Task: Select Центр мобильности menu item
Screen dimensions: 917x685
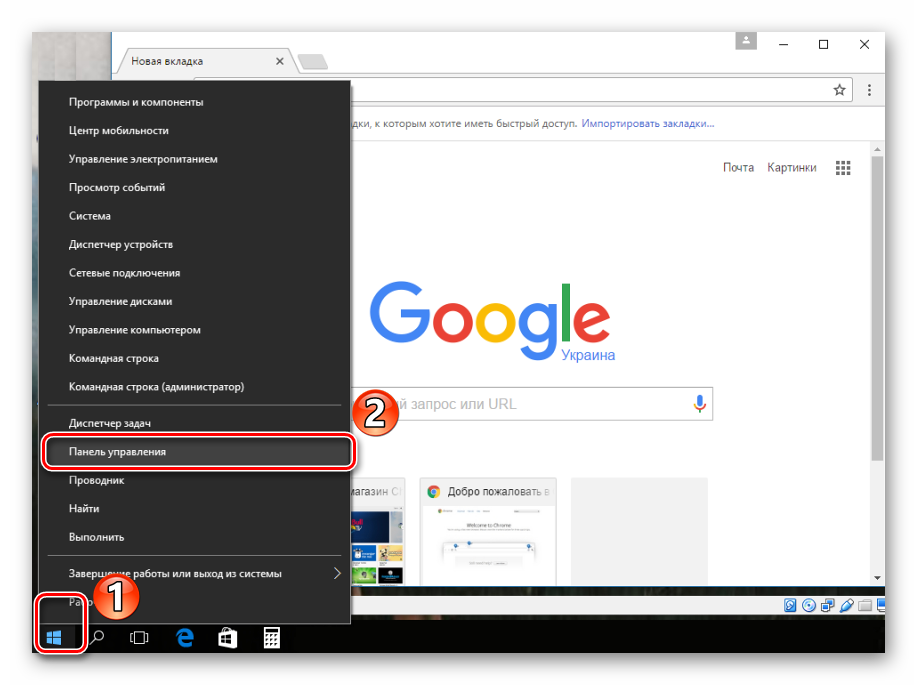Action: coord(195,130)
